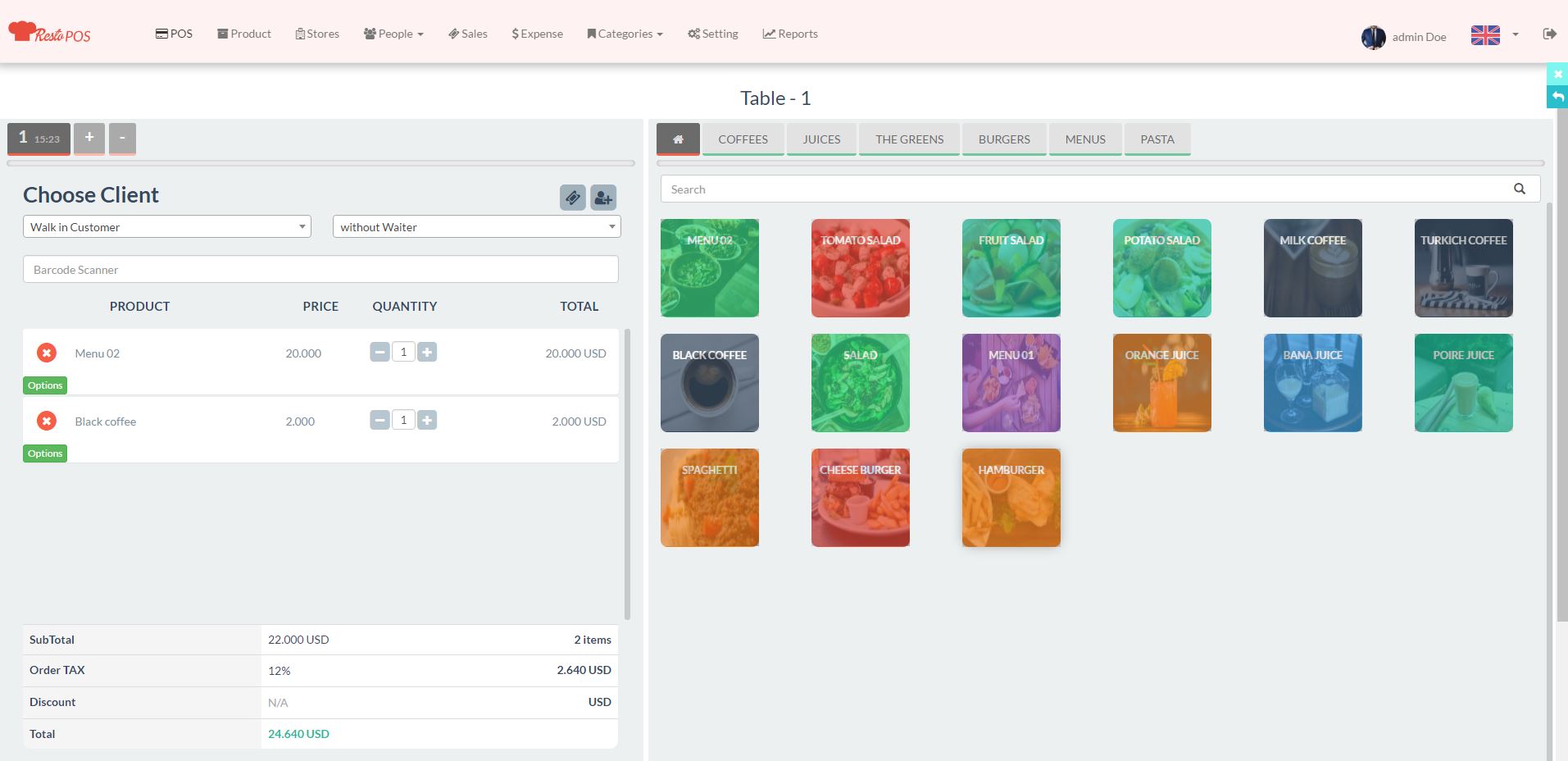The image size is (1568, 761).
Task: Remove order tab with minus button
Action: (x=122, y=139)
